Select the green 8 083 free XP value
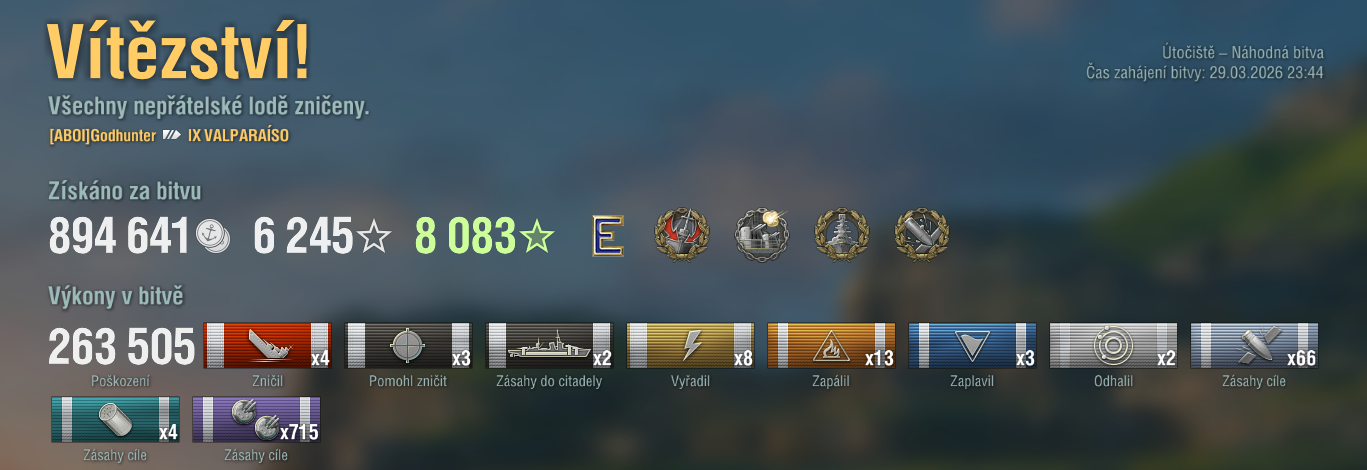Image resolution: width=1367 pixels, height=470 pixels. coord(464,236)
